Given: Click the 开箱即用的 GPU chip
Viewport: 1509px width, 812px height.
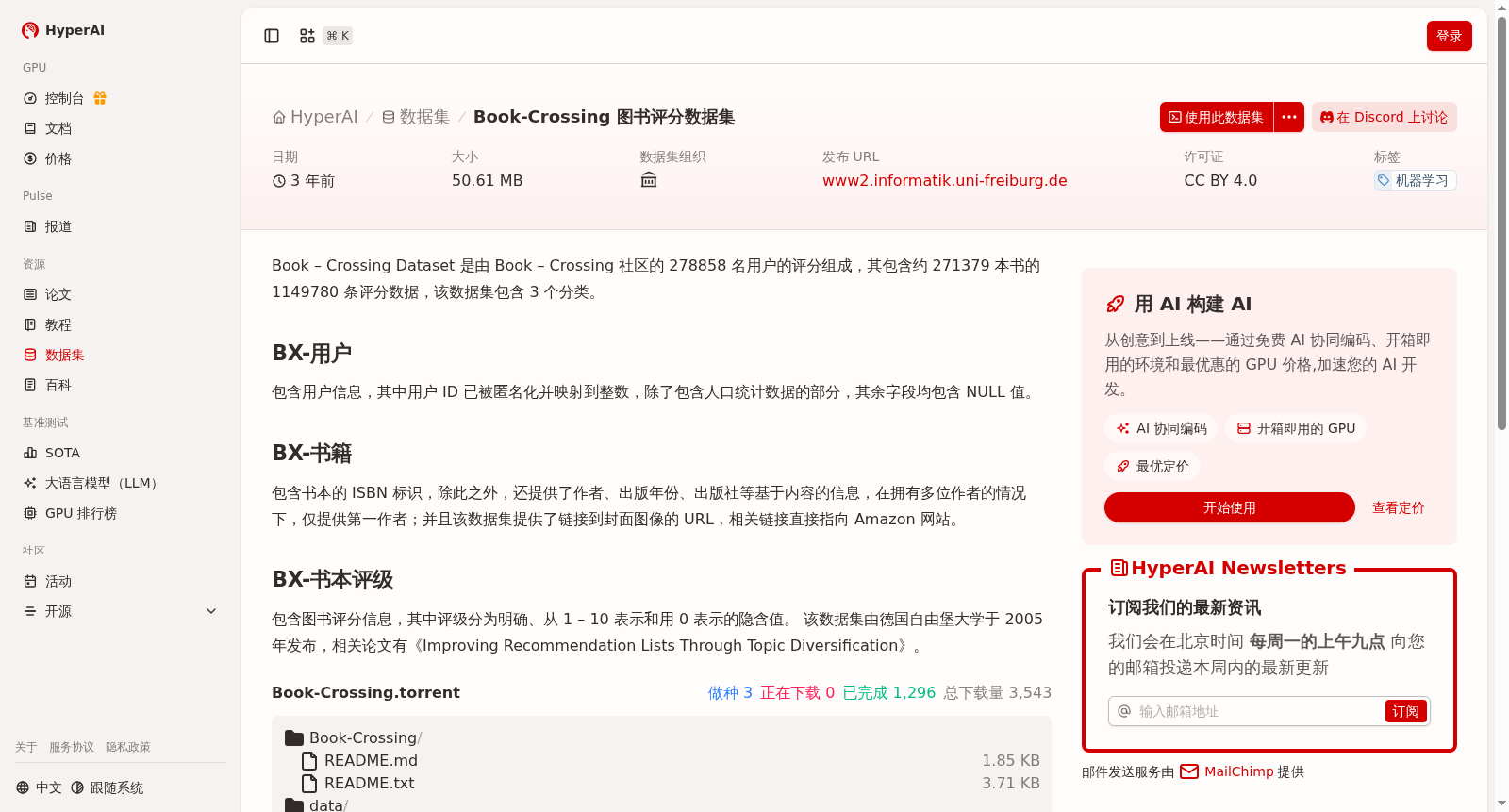Looking at the screenshot, I should click(x=1296, y=428).
